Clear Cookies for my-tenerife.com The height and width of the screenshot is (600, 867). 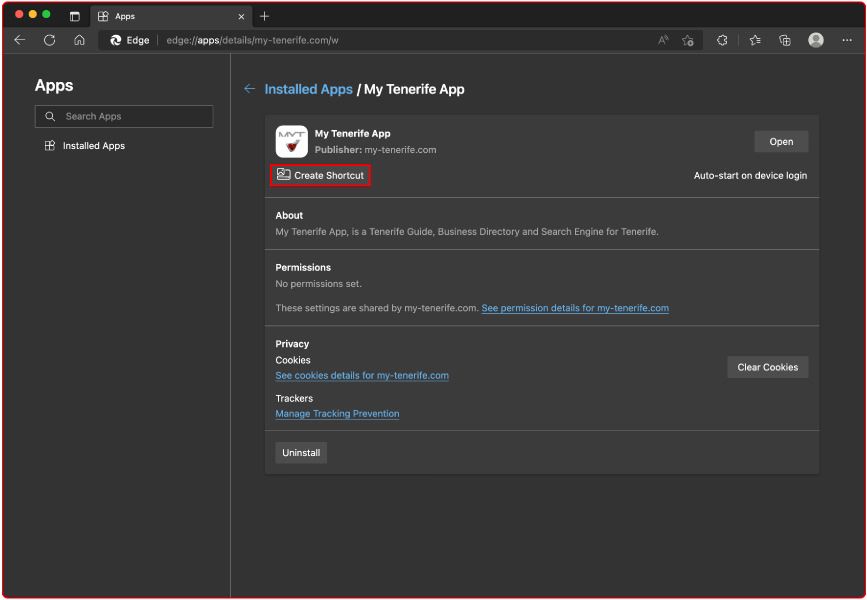[767, 366]
